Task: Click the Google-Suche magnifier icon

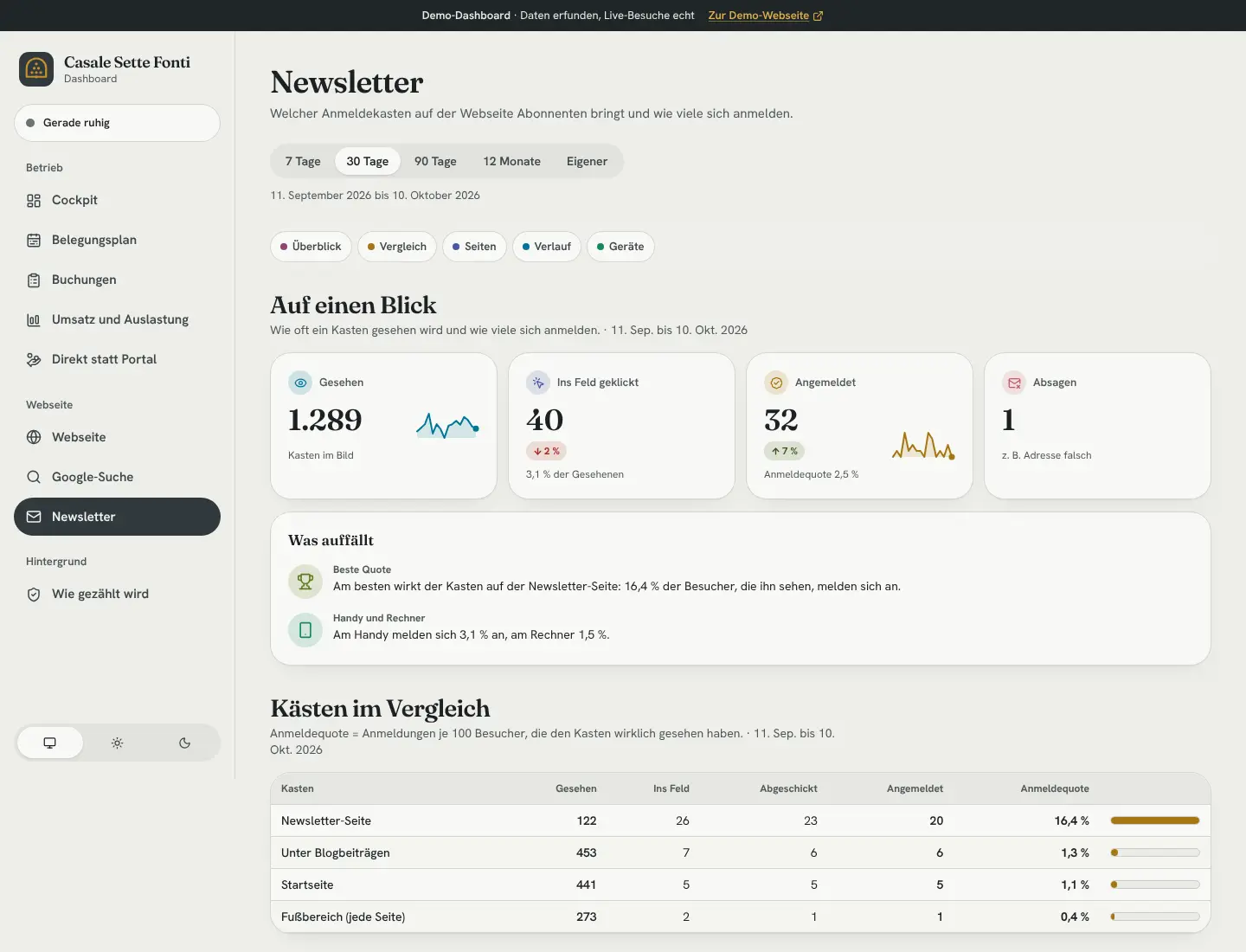Action: [34, 477]
